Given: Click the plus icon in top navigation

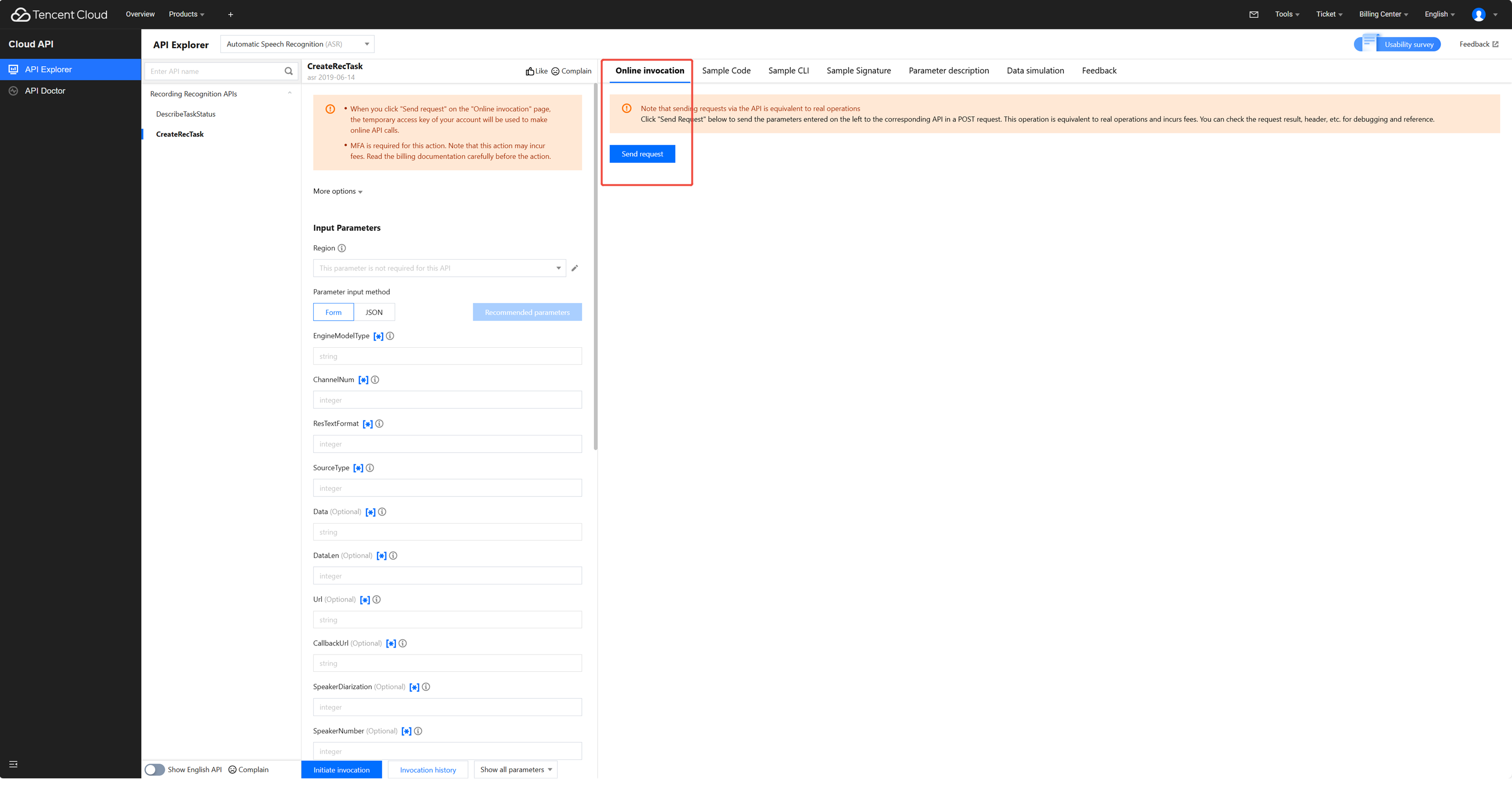Looking at the screenshot, I should 230,14.
